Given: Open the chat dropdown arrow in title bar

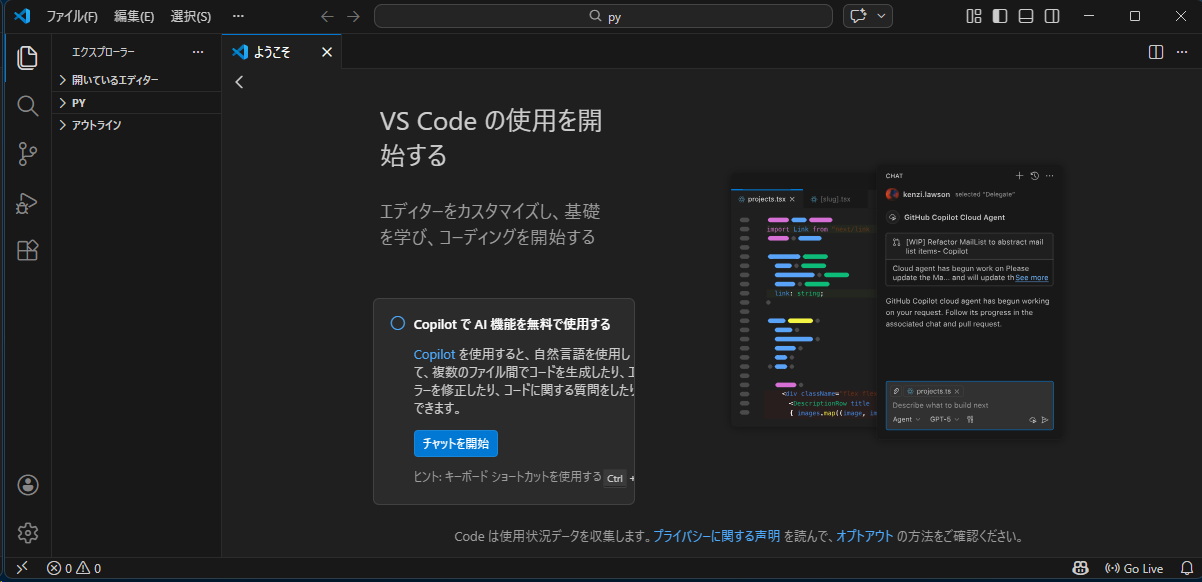Looking at the screenshot, I should click(x=882, y=16).
